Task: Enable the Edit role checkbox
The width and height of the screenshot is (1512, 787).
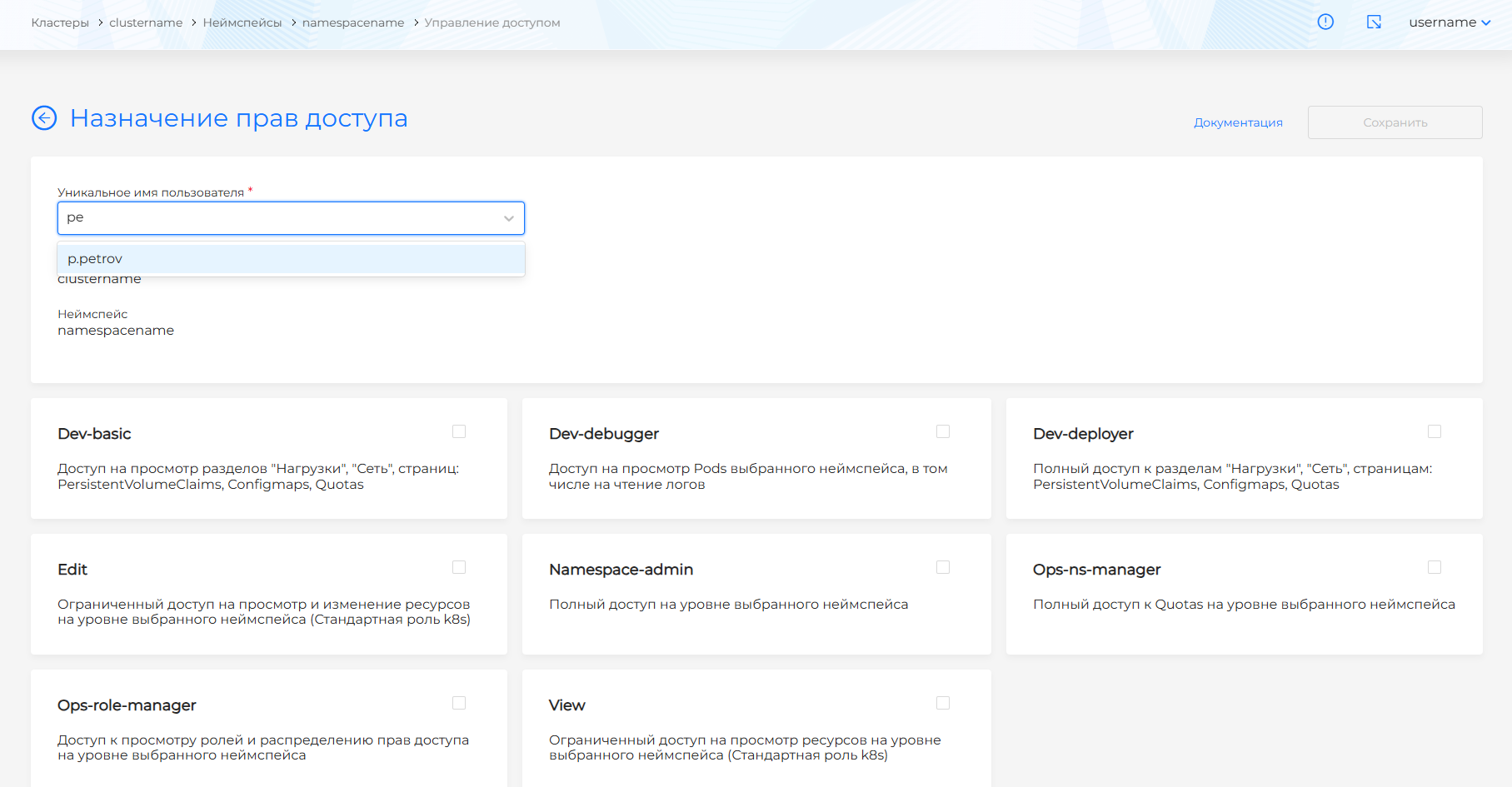Action: coord(459,567)
